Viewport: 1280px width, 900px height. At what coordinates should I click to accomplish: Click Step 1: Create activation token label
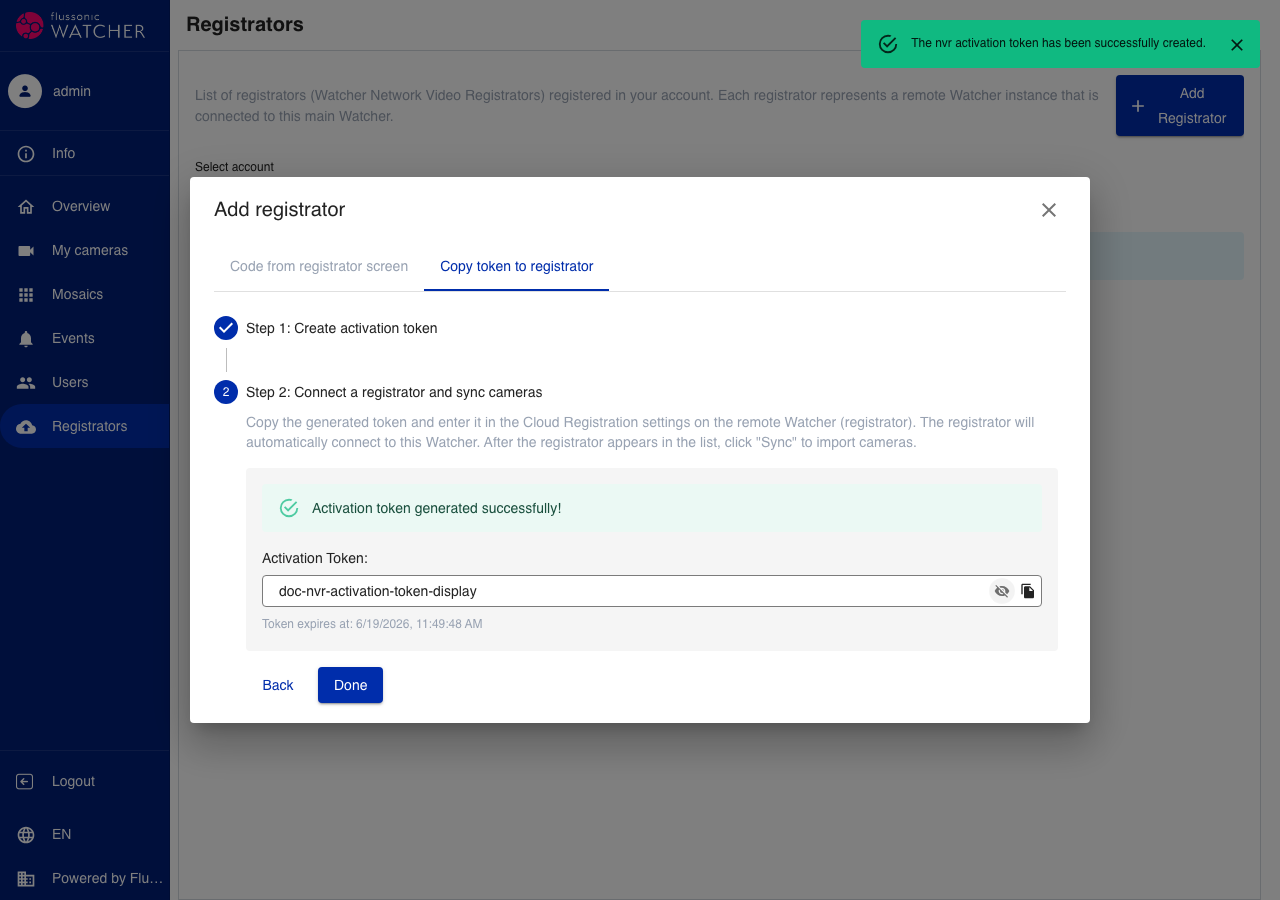(342, 328)
